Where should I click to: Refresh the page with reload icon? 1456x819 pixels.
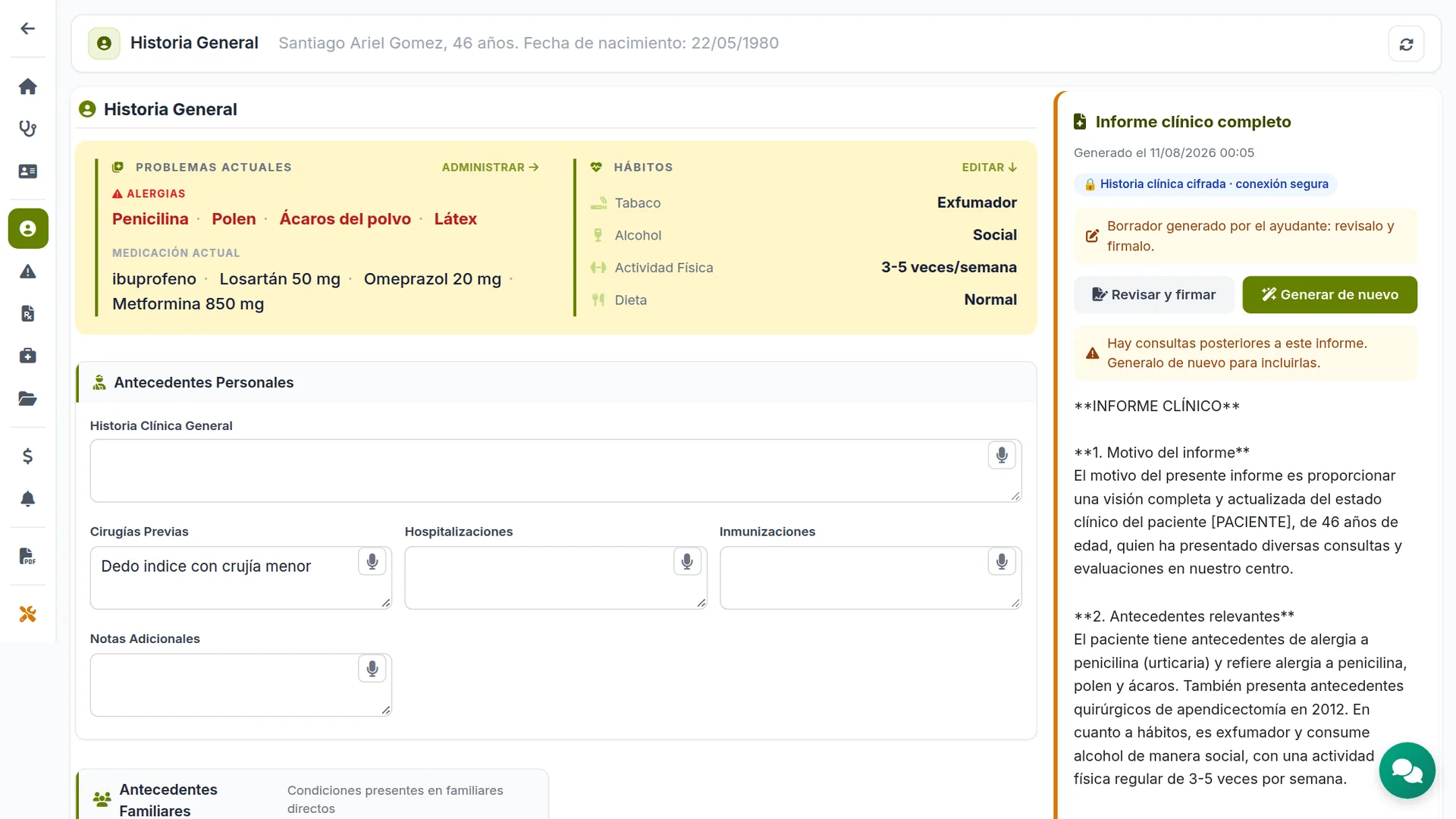[x=1406, y=44]
